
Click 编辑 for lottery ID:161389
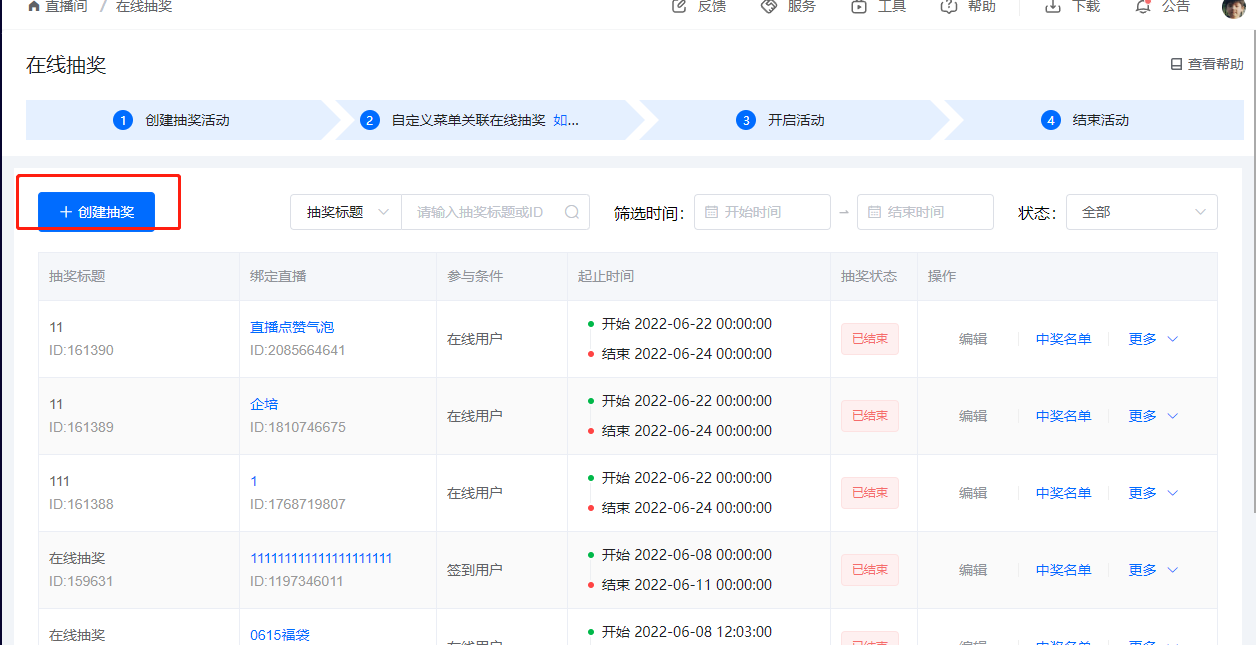pos(973,416)
